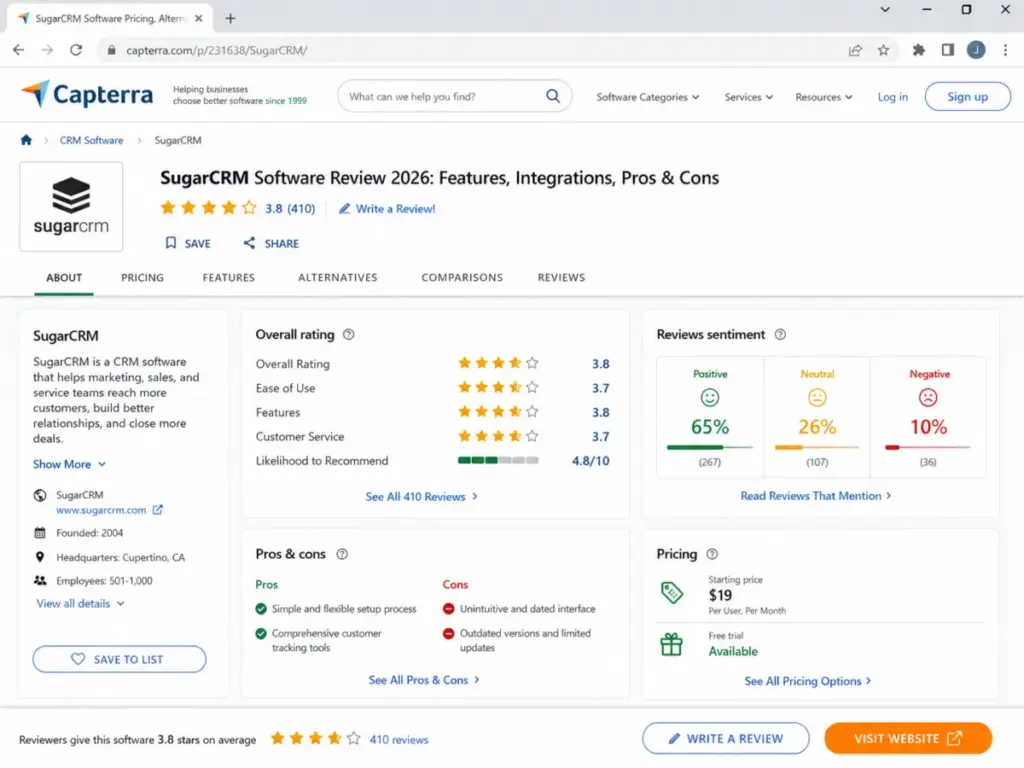Click the free trial gift icon
Screen dimensions: 1024x768
(671, 645)
